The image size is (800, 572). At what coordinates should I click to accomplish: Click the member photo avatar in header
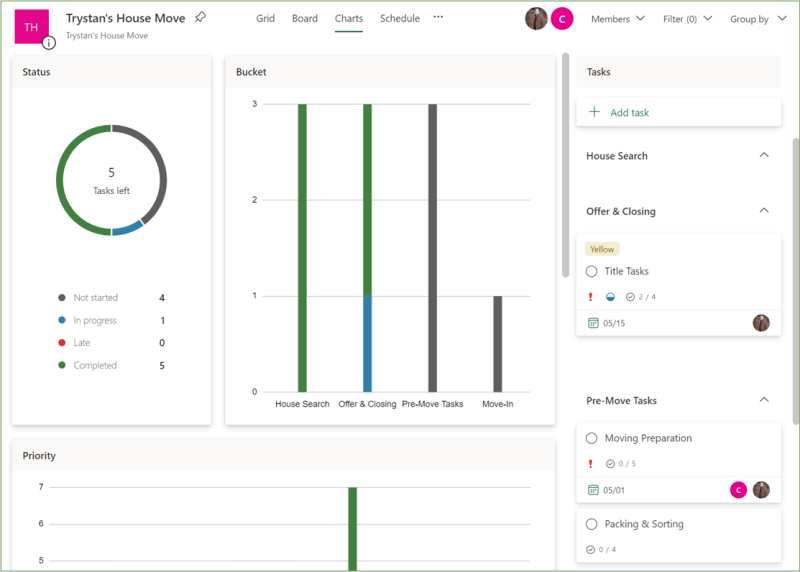pyautogui.click(x=536, y=19)
